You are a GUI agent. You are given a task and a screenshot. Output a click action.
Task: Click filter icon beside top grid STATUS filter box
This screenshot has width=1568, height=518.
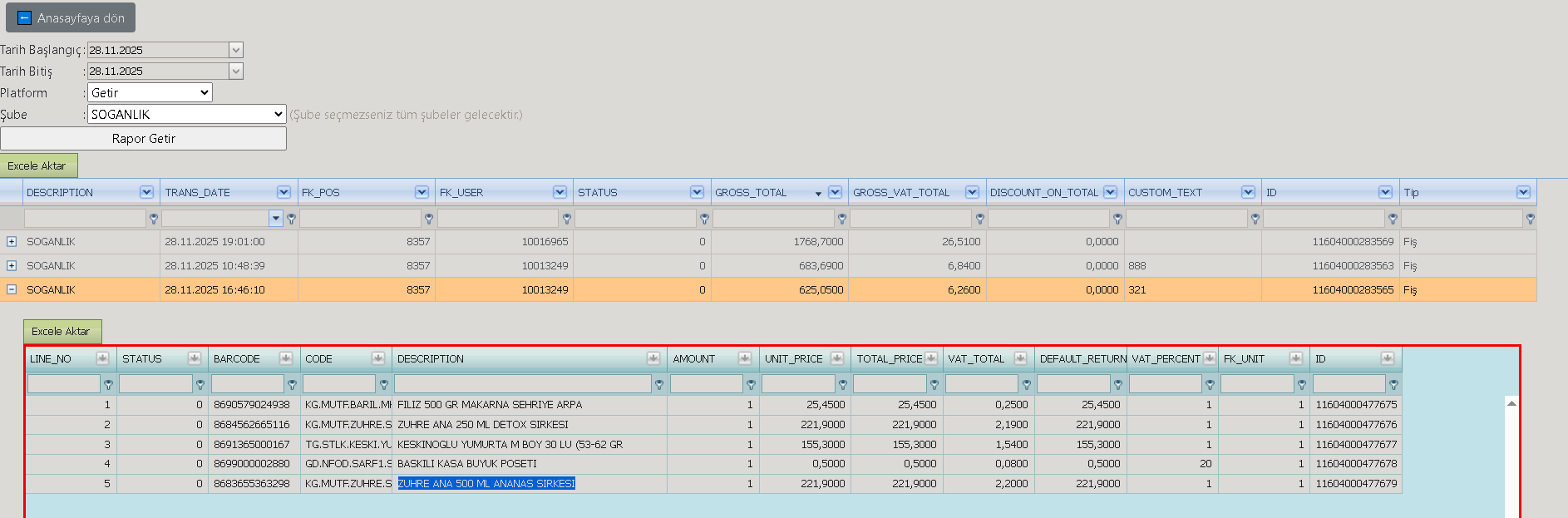[704, 219]
